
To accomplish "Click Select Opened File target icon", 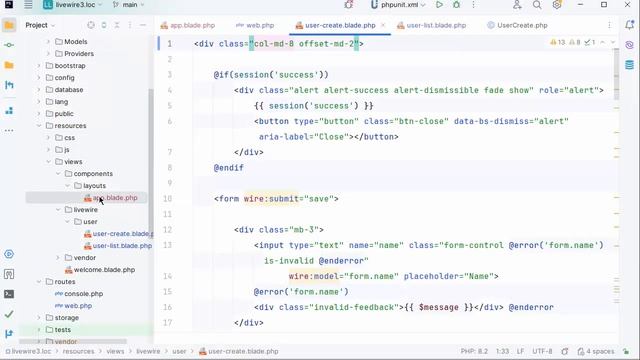I will tap(91, 25).
